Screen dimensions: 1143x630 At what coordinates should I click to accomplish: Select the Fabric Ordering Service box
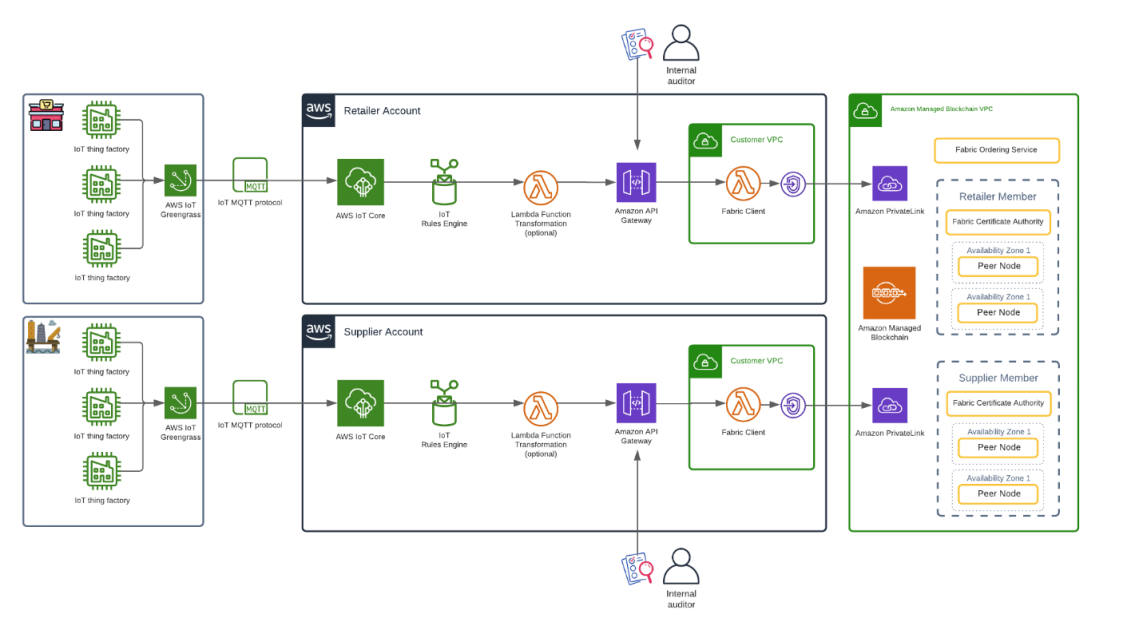(996, 150)
